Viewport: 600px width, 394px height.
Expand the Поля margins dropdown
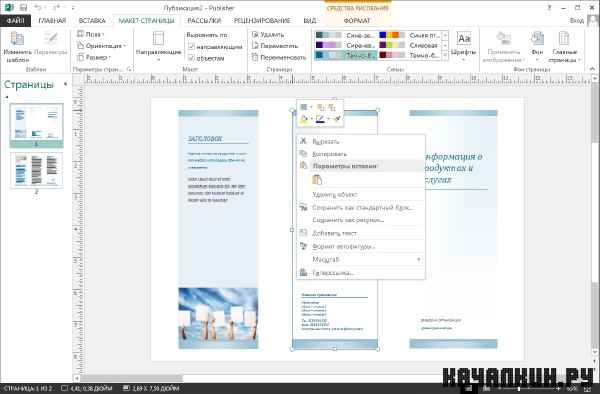pos(91,34)
